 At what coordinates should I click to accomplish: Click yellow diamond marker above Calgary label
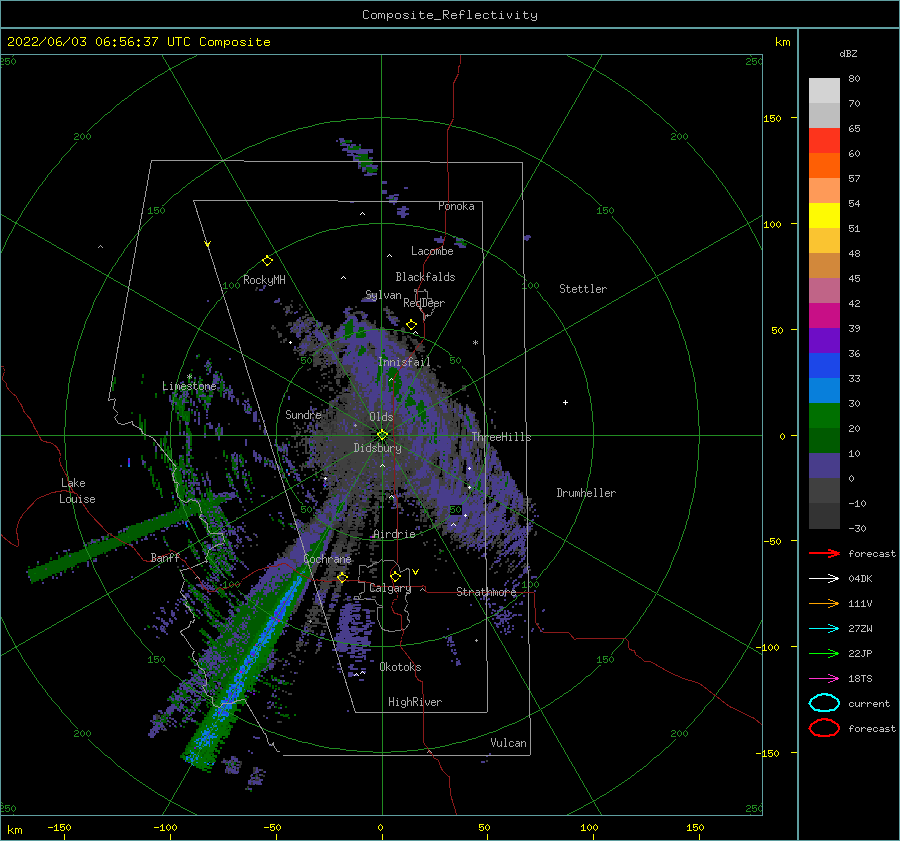coord(395,576)
